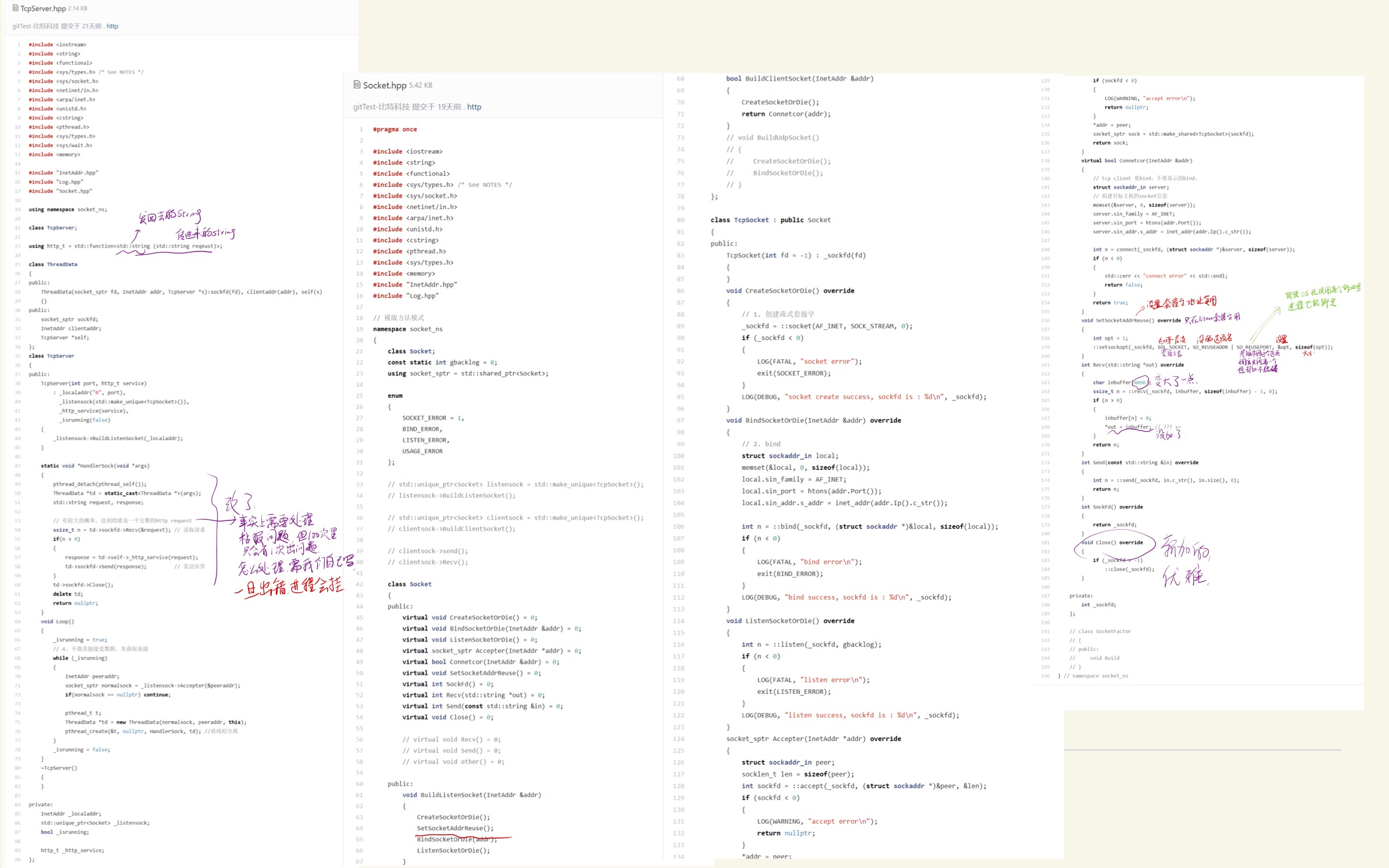The height and width of the screenshot is (868, 1389).
Task: Click gitTest-比特科技 author under TcpServer.hpp
Action: (x=36, y=26)
